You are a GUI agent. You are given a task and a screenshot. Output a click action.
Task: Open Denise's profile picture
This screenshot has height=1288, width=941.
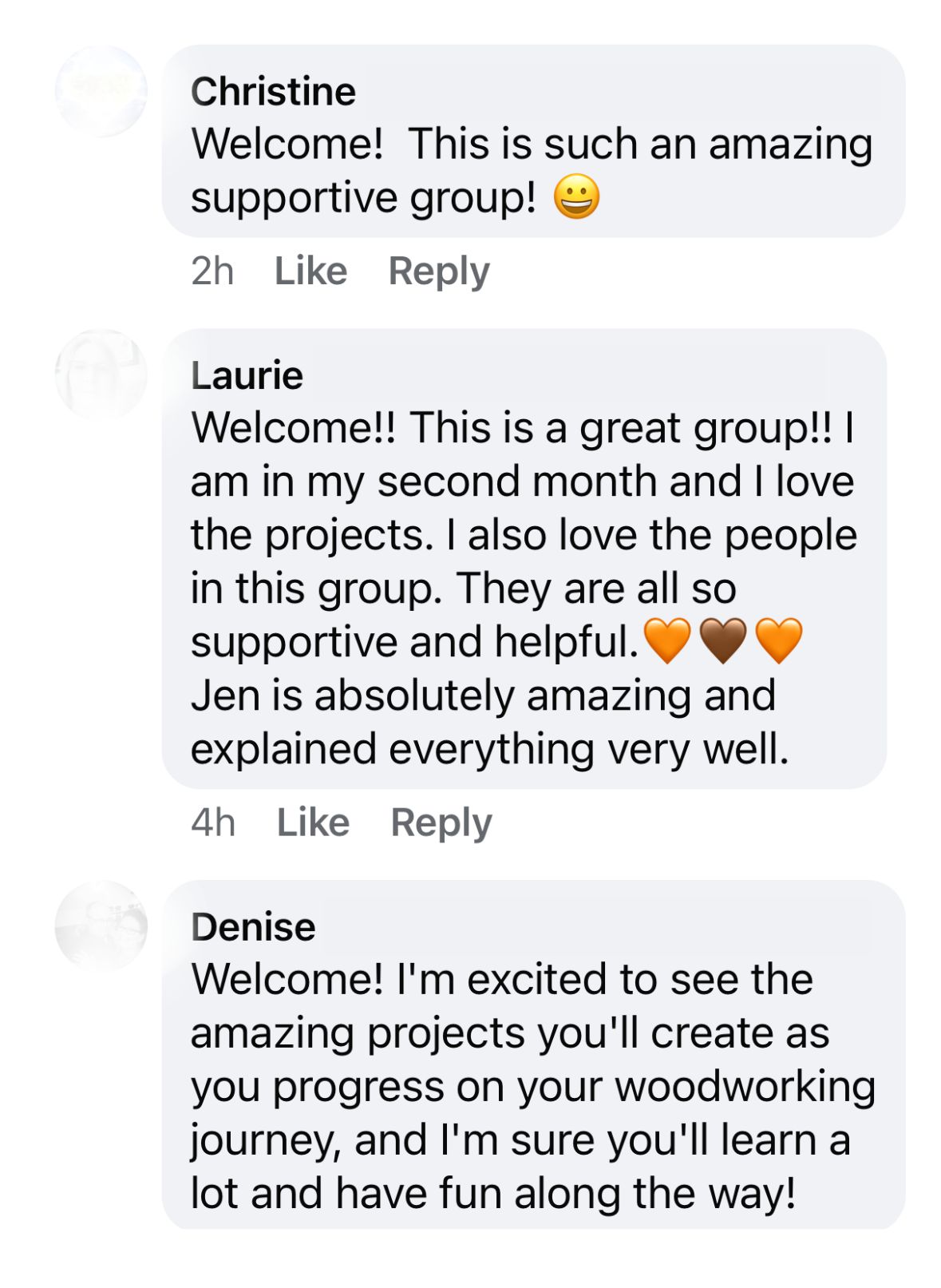tap(101, 926)
